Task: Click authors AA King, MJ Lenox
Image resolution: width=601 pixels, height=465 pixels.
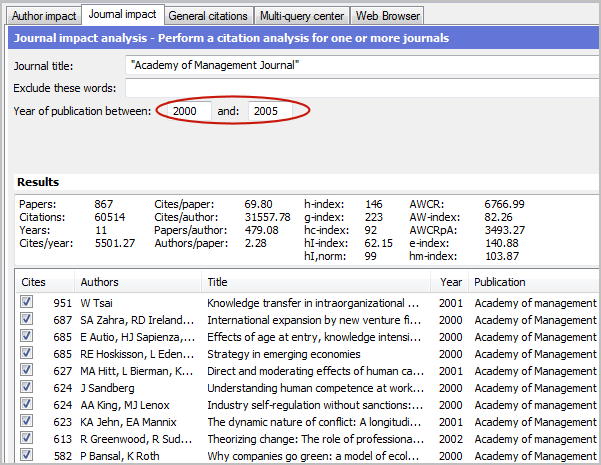Action: pyautogui.click(x=125, y=405)
